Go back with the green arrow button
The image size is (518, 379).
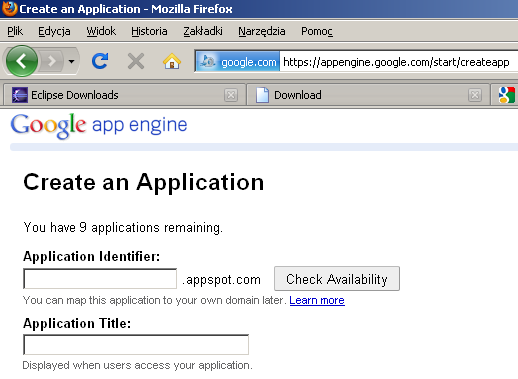point(22,61)
